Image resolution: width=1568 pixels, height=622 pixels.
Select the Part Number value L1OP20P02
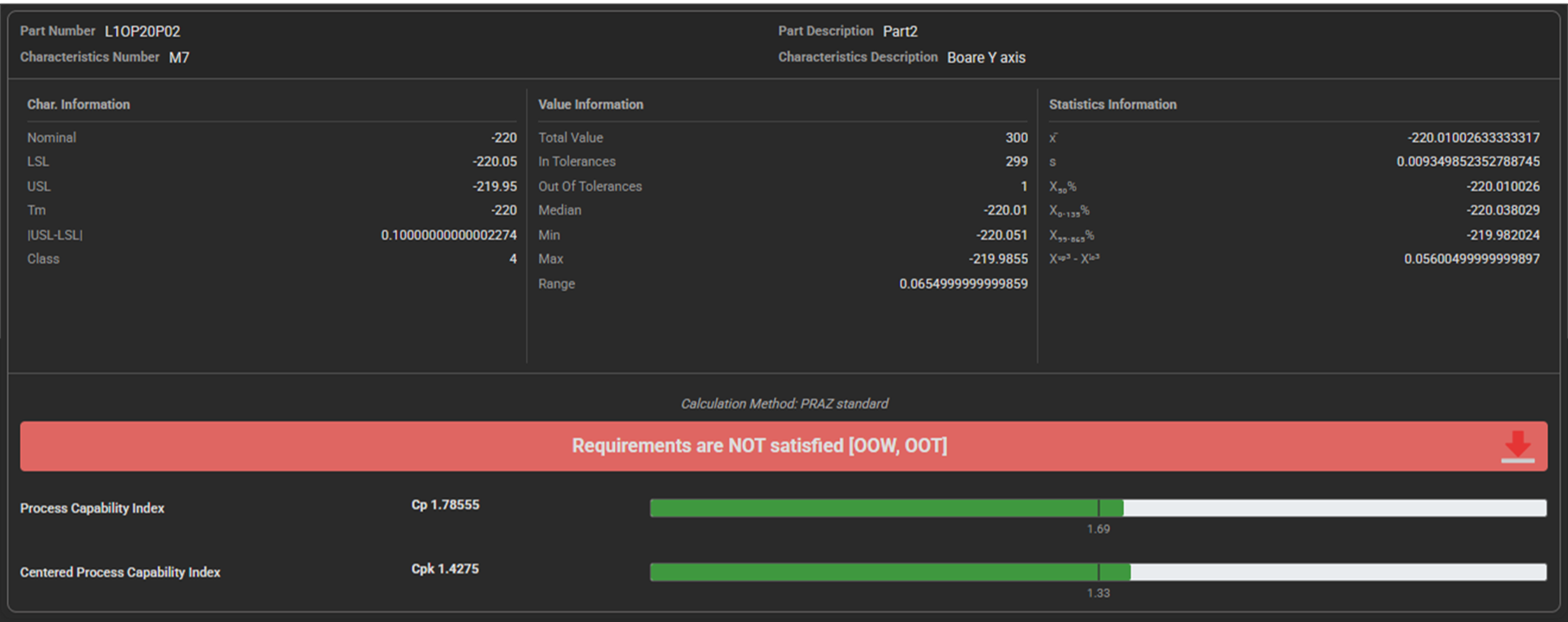click(x=143, y=32)
